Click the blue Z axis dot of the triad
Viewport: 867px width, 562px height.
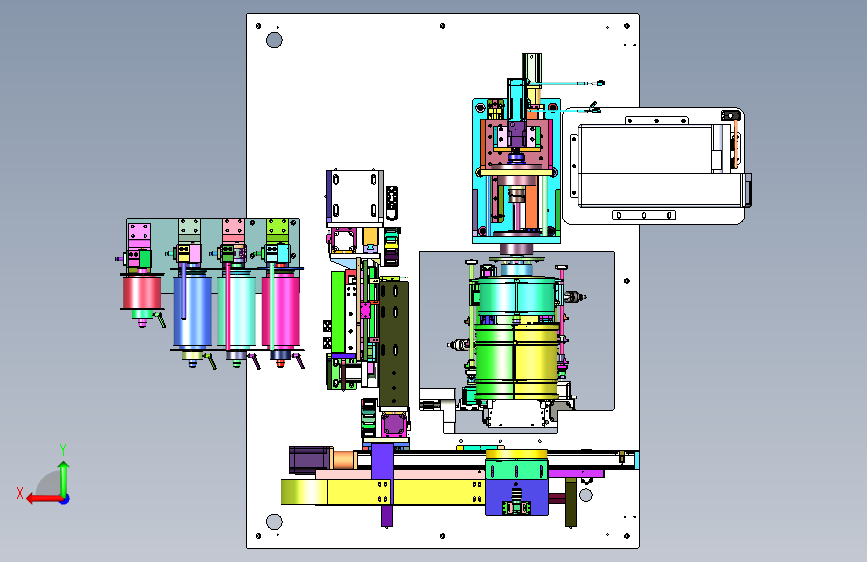point(65,499)
